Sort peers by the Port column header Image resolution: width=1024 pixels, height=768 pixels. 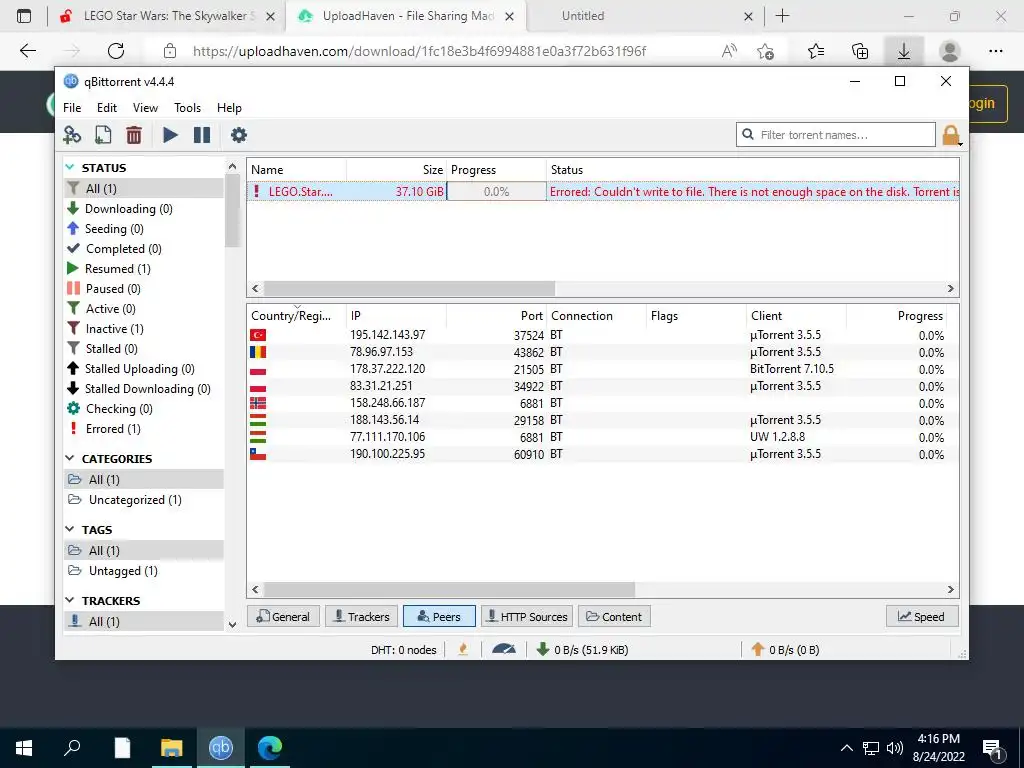coord(496,316)
